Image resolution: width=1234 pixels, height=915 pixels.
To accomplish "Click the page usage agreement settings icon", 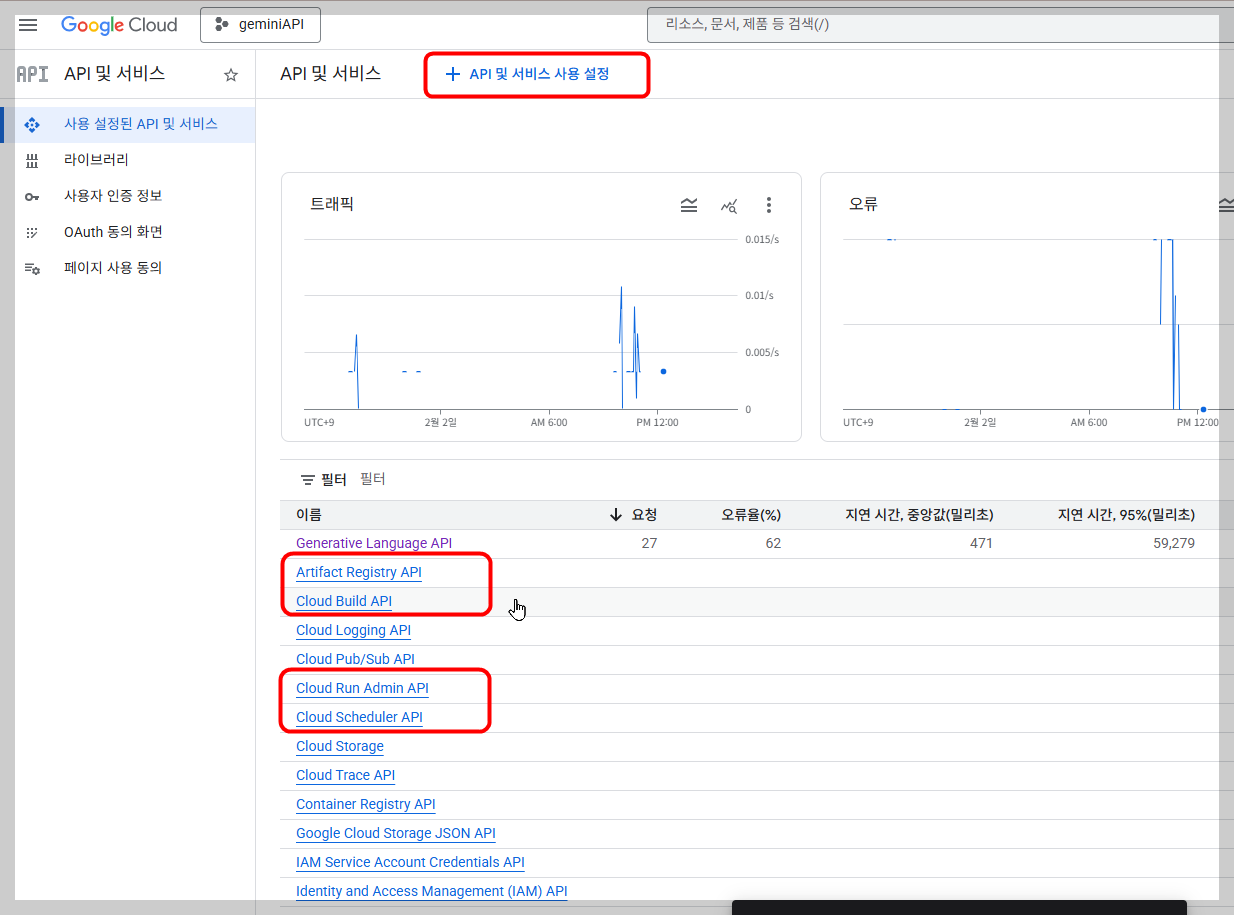I will pos(32,269).
